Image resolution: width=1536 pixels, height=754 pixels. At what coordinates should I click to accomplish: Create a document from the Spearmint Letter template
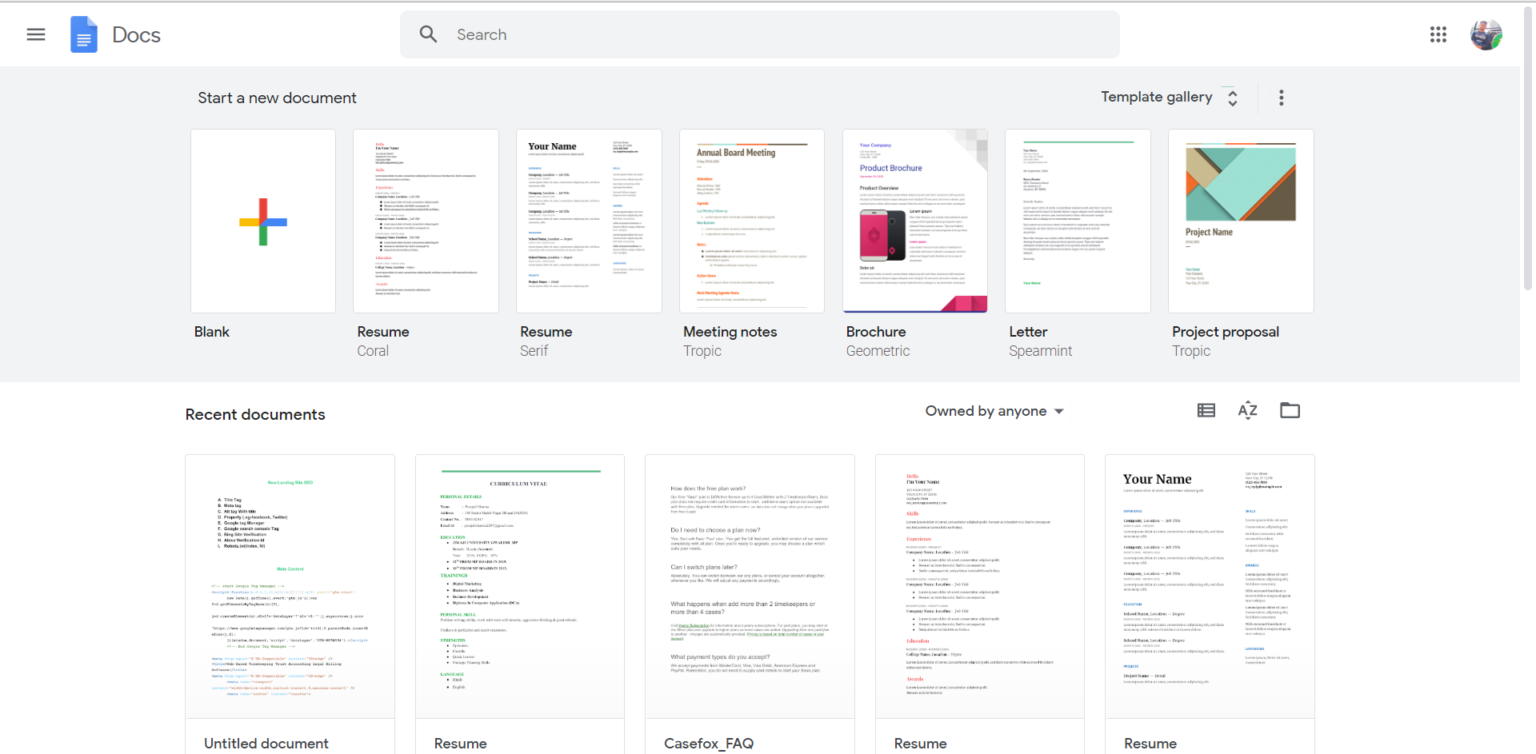click(x=1077, y=220)
